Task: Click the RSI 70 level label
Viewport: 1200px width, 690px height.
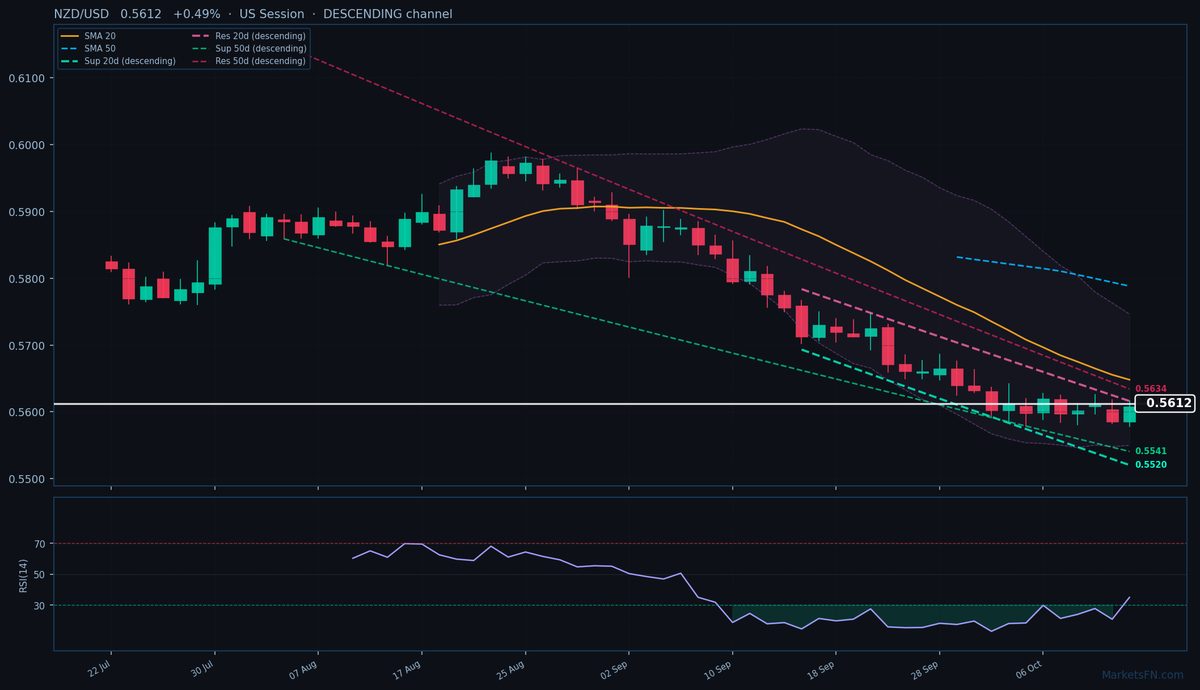Action: coord(40,544)
